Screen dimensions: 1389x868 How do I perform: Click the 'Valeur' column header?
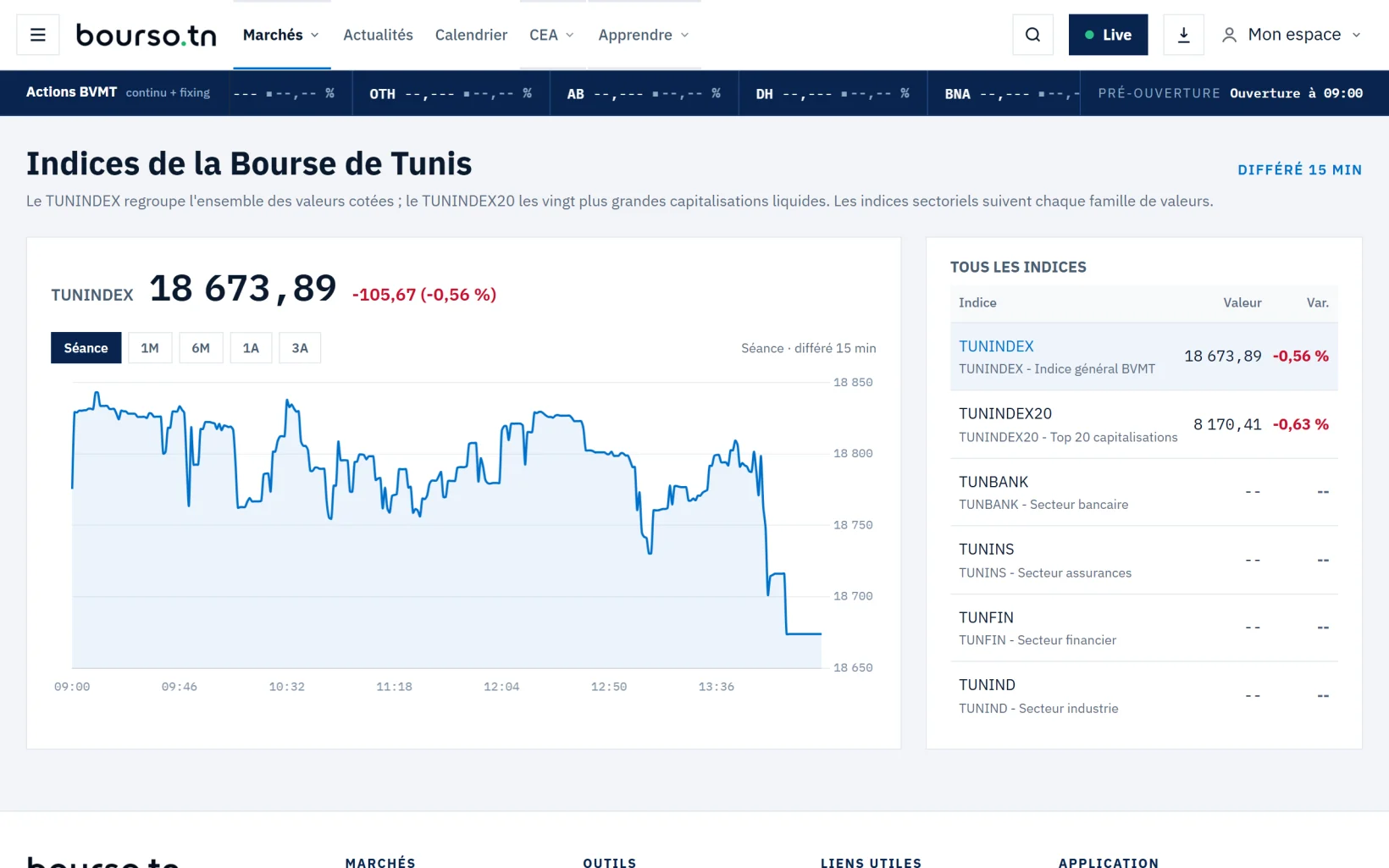coord(1242,302)
